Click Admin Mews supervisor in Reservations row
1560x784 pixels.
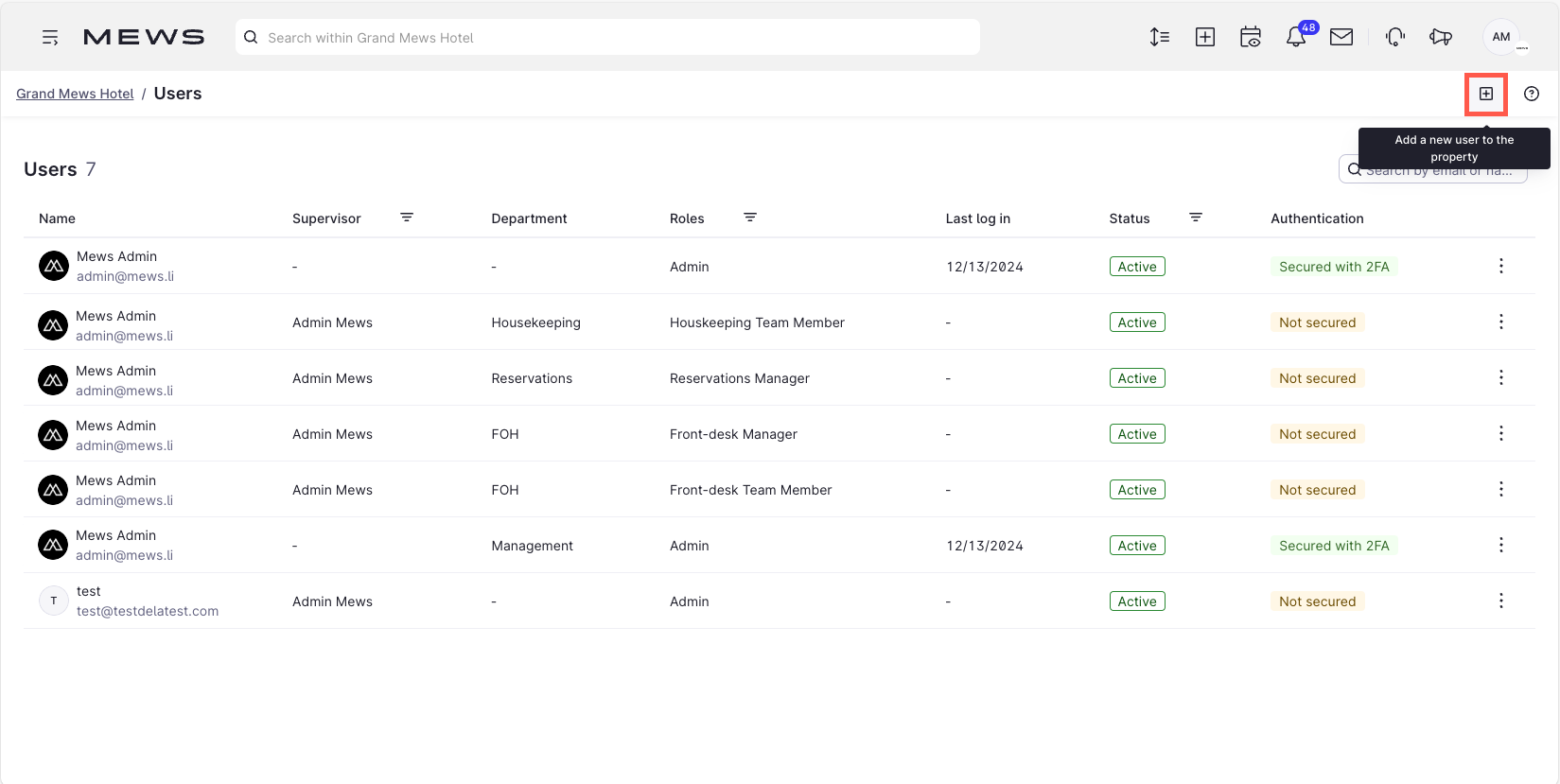click(x=332, y=378)
